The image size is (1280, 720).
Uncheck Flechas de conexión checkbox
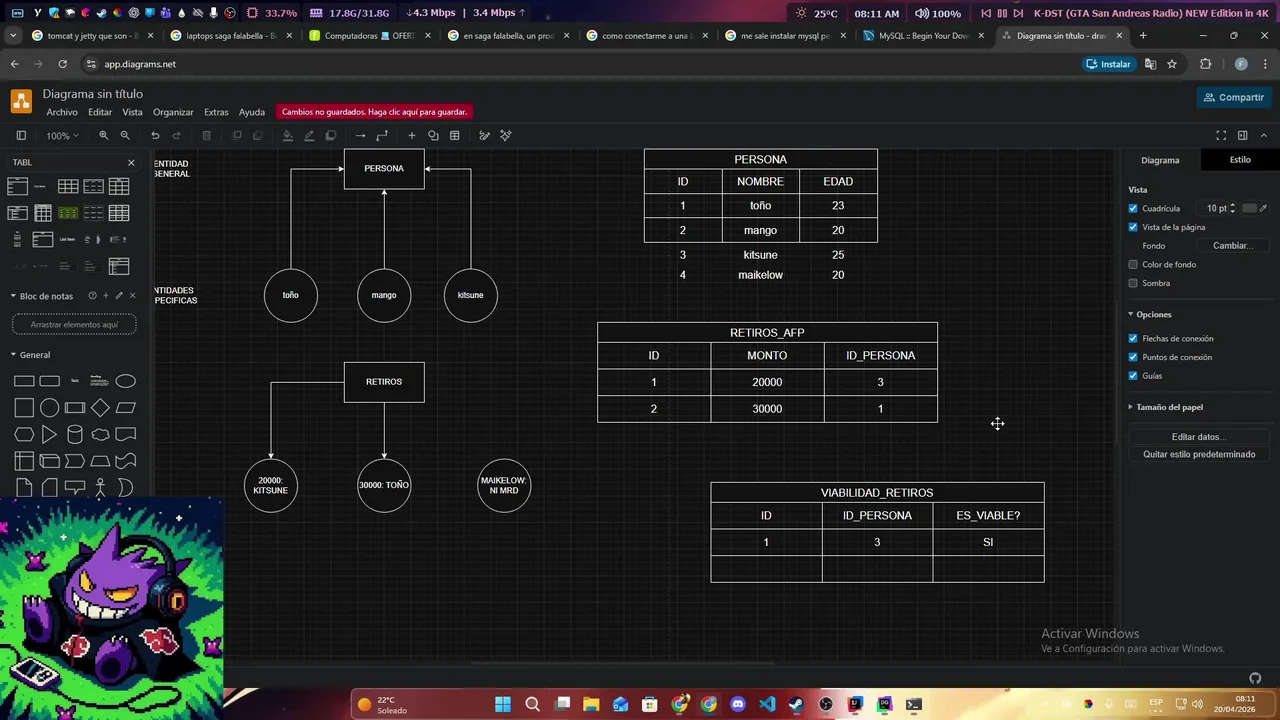(1133, 338)
